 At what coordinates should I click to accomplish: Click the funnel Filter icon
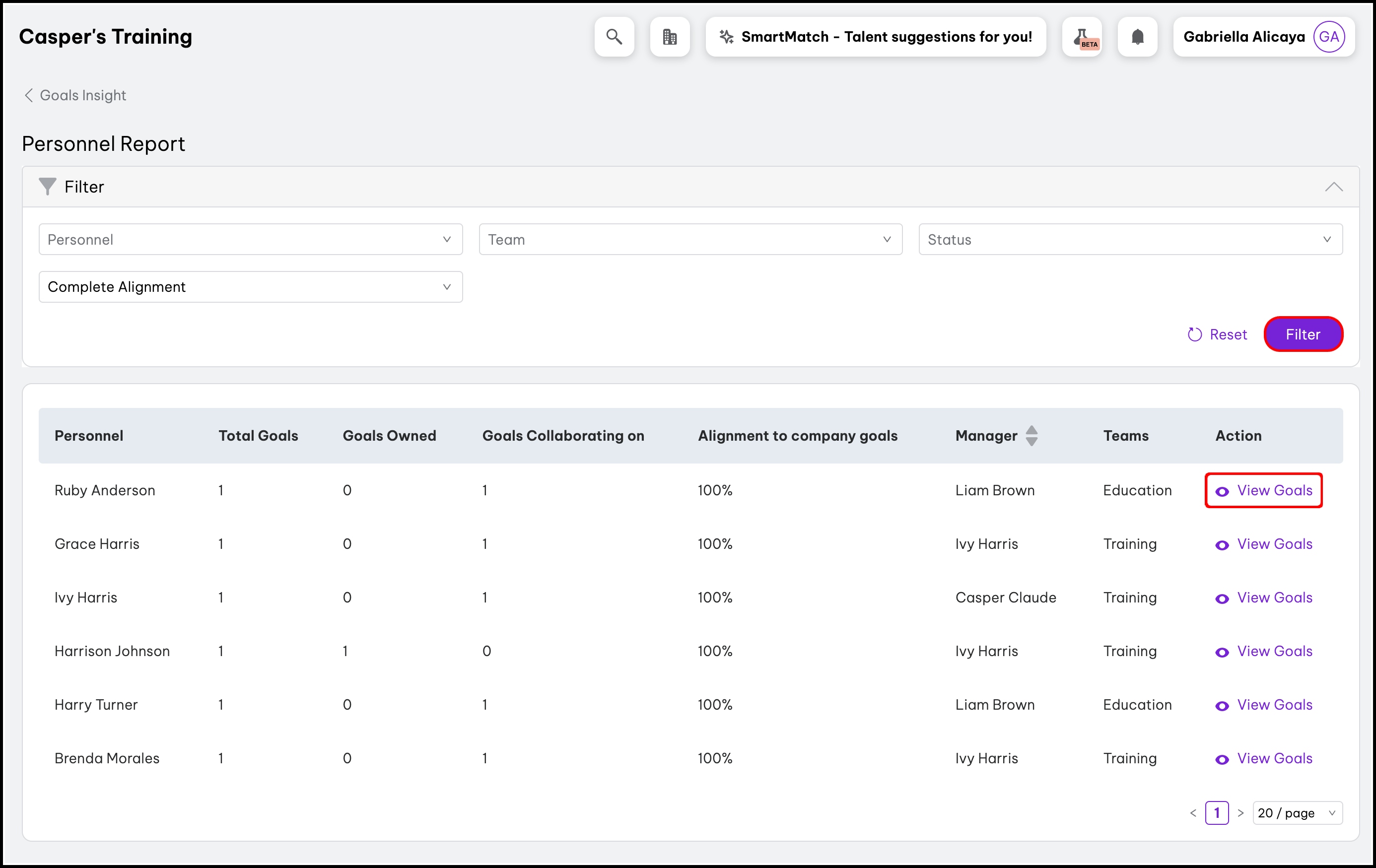point(48,186)
